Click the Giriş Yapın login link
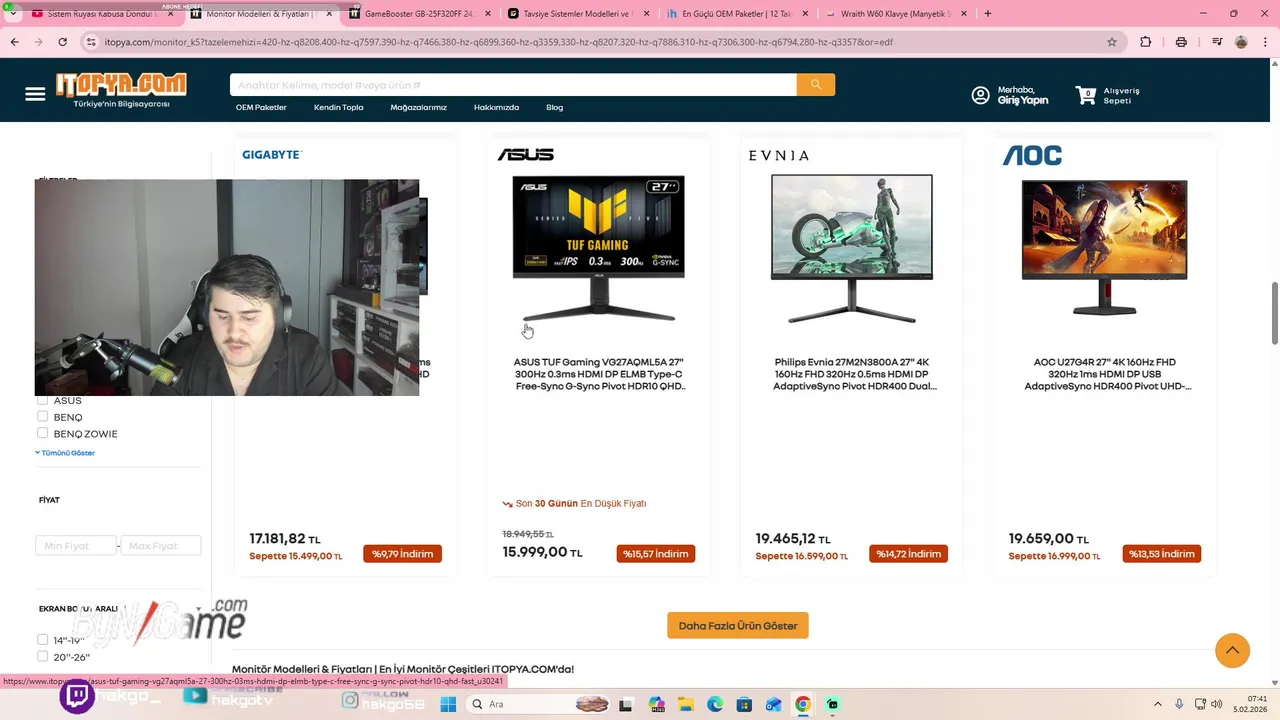Image resolution: width=1280 pixels, height=720 pixels. 1023,101
